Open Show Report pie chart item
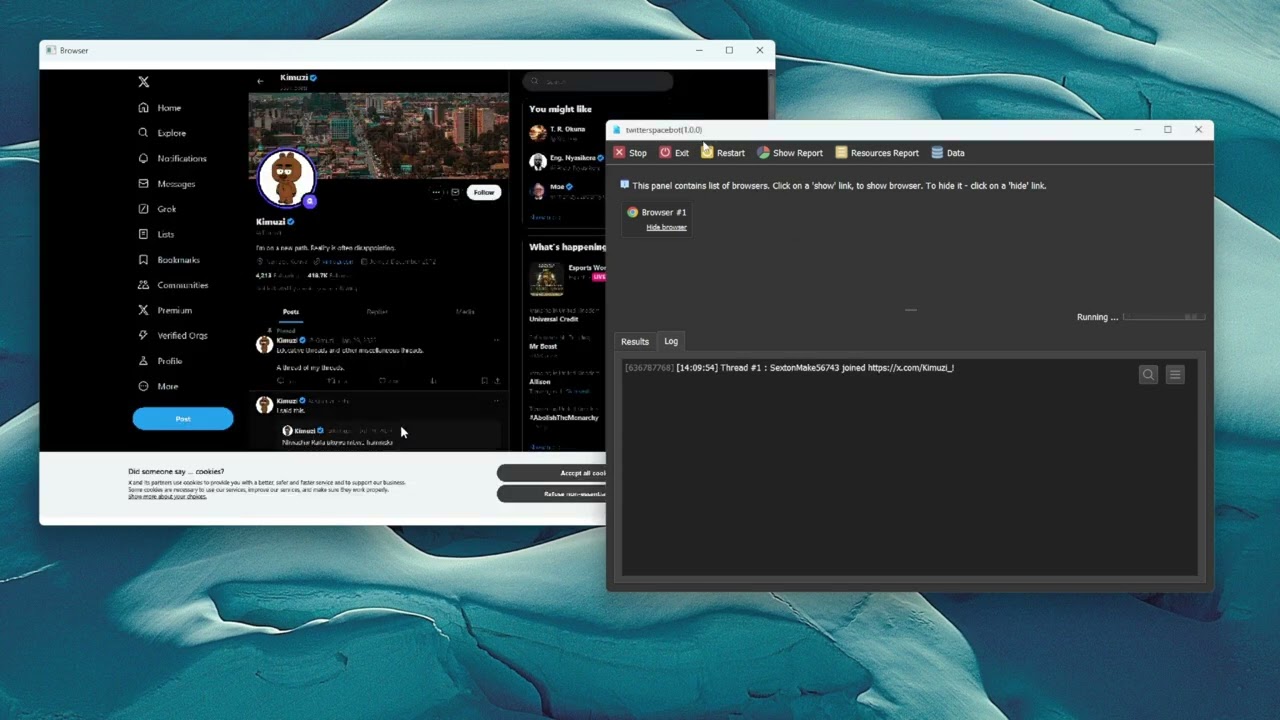 point(790,153)
